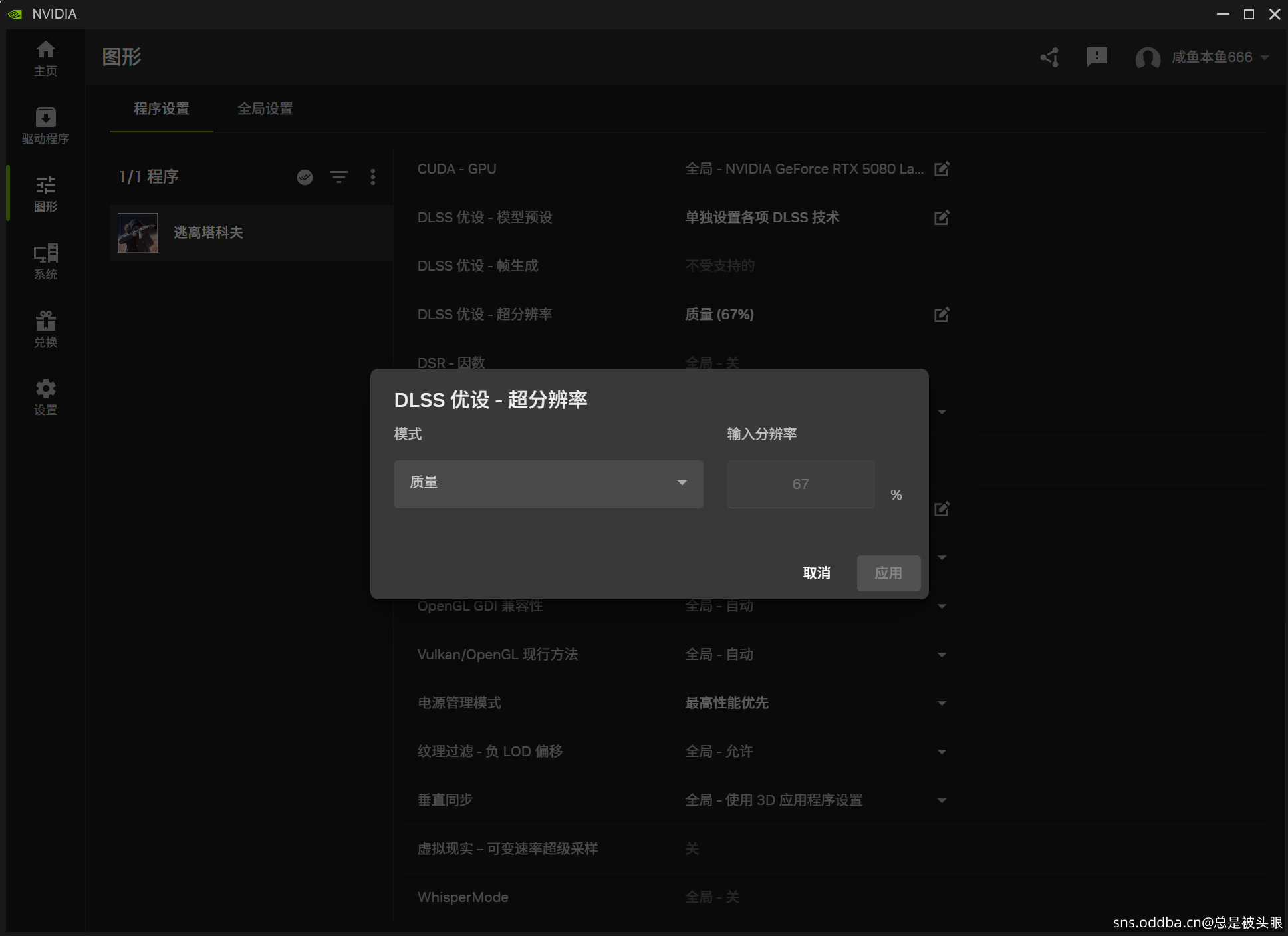Screen dimensions: 1288x936
Task: Click the optimize-all checkmark icon in program list
Action: coord(305,177)
